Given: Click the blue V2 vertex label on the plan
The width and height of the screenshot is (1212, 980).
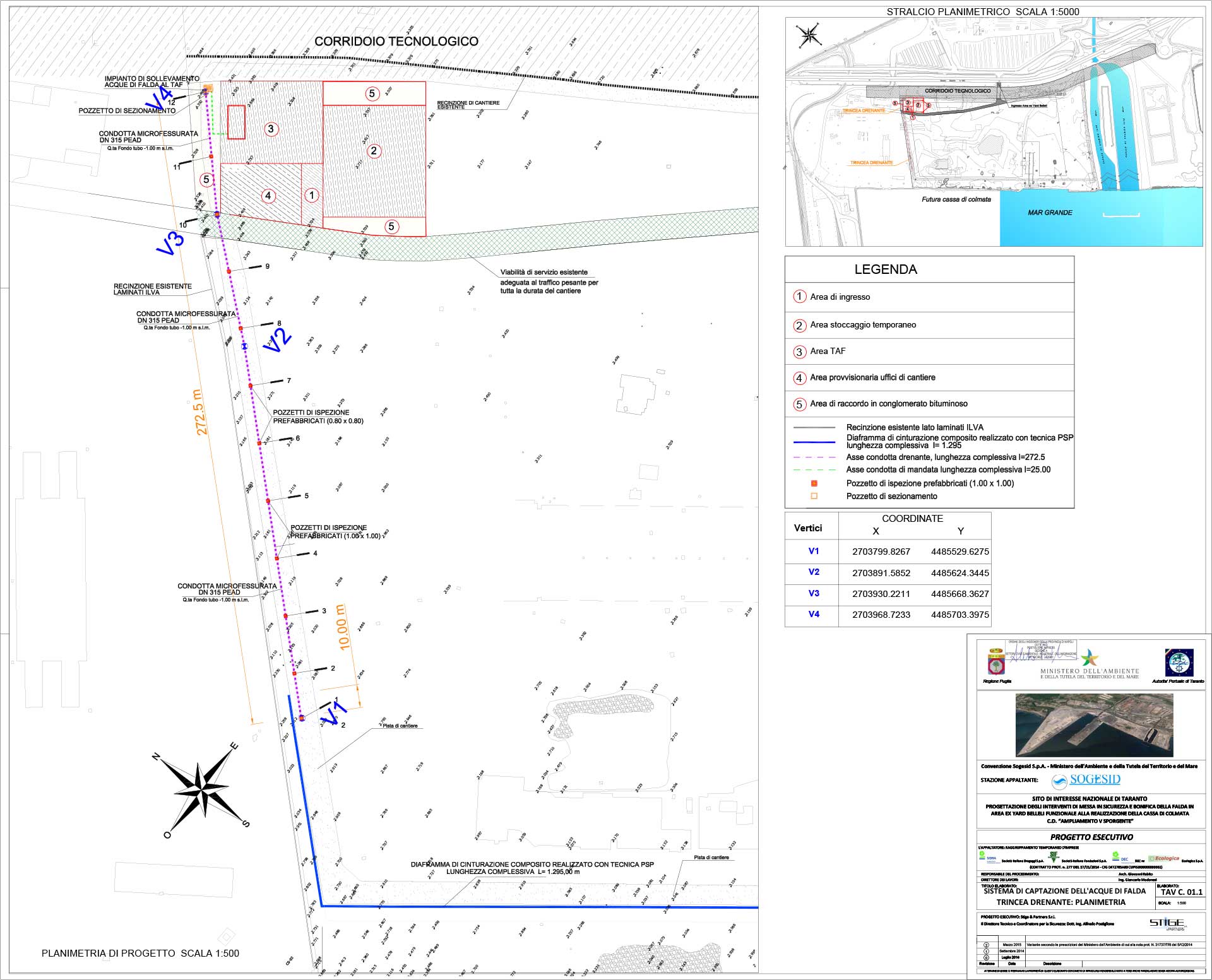Looking at the screenshot, I should 277,339.
